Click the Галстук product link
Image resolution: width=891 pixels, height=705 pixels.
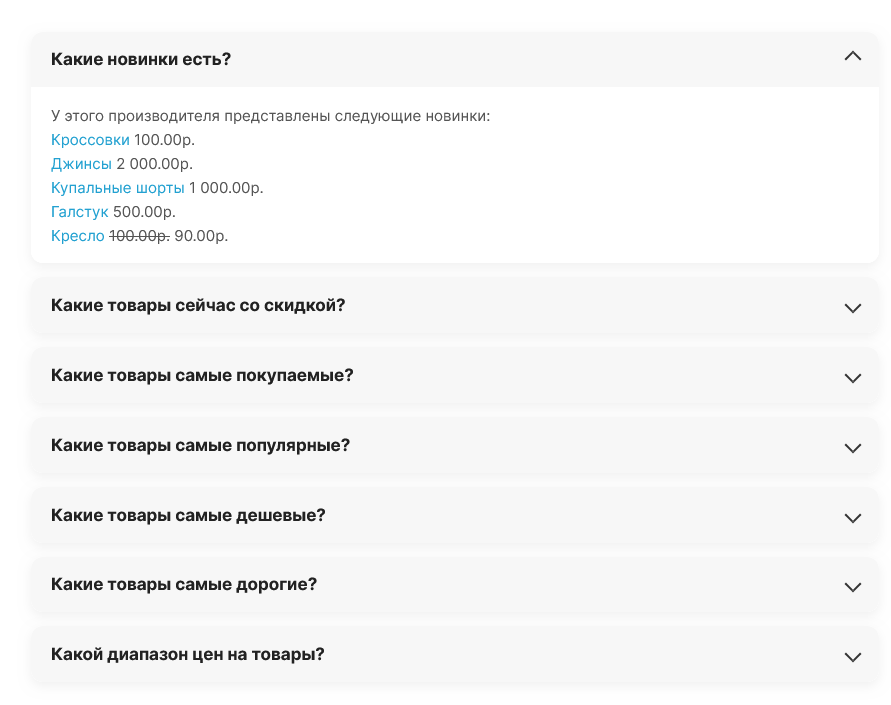click(79, 212)
